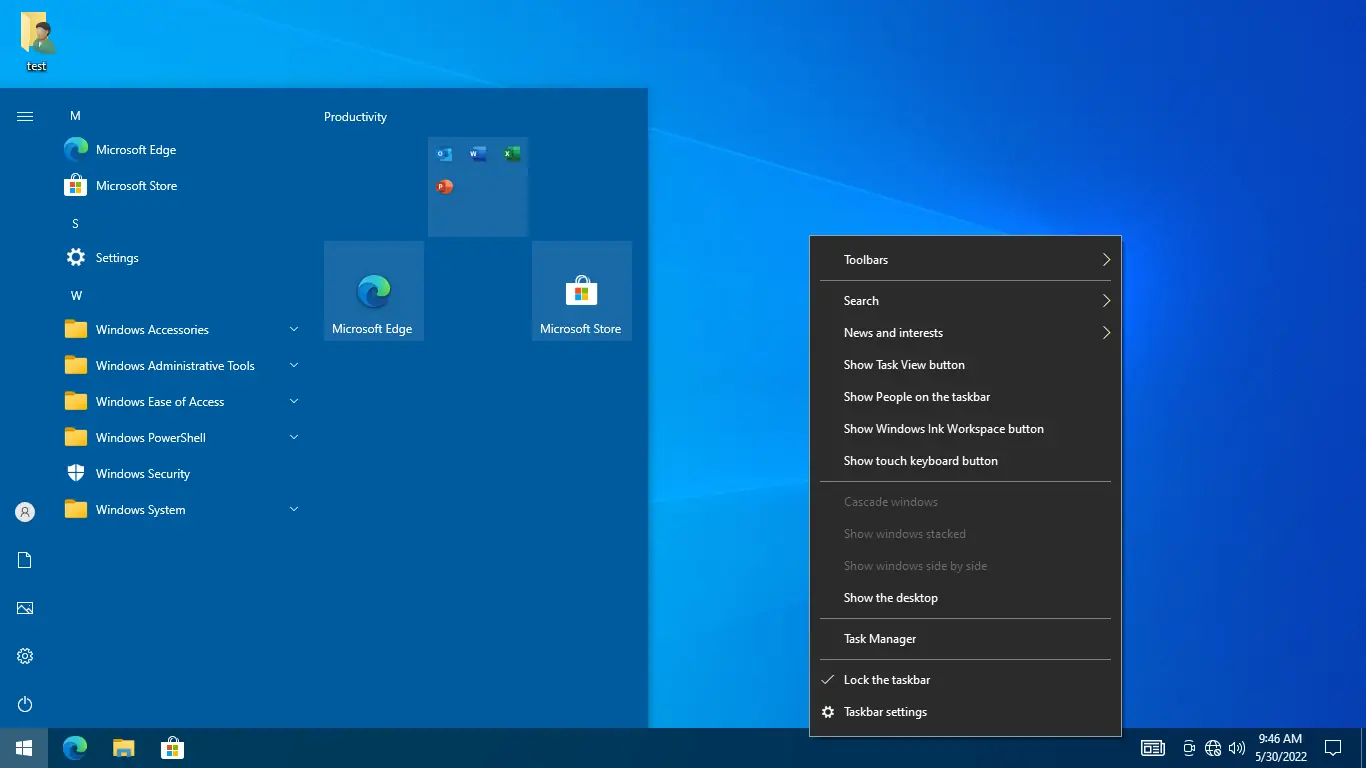This screenshot has height=768, width=1366.
Task: Expand the Start hamburger menu
Action: pos(25,117)
